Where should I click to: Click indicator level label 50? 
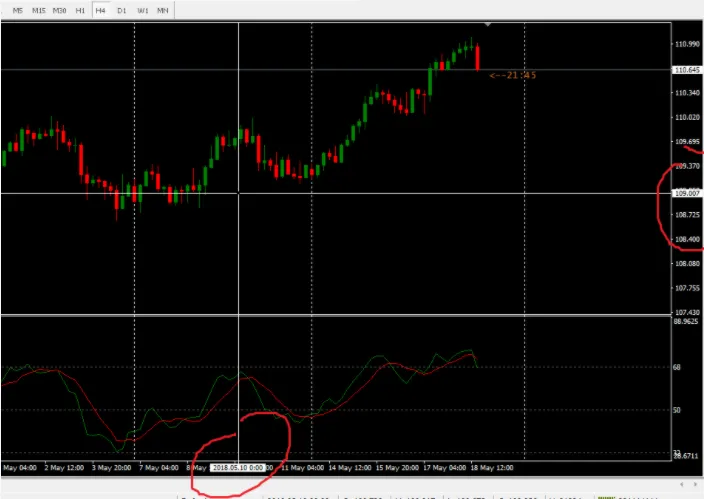click(677, 410)
